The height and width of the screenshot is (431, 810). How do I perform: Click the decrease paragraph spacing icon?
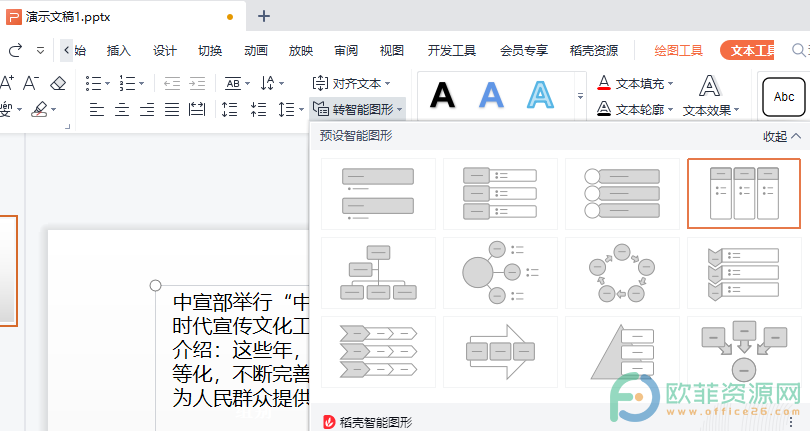[x=258, y=110]
